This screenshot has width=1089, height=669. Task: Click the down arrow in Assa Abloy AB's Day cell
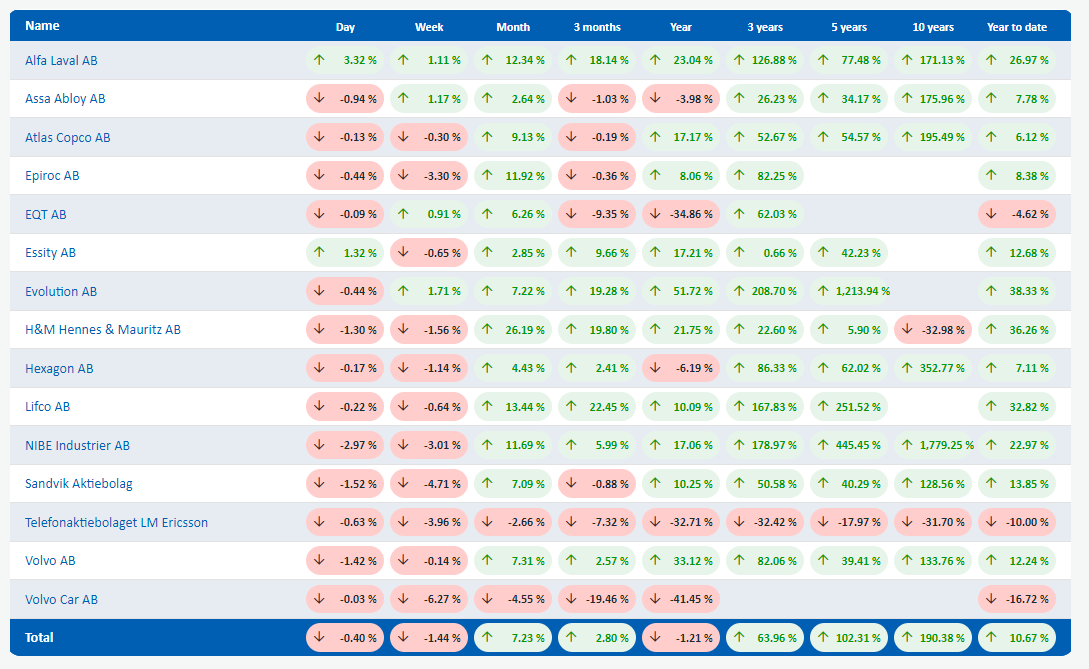point(319,99)
